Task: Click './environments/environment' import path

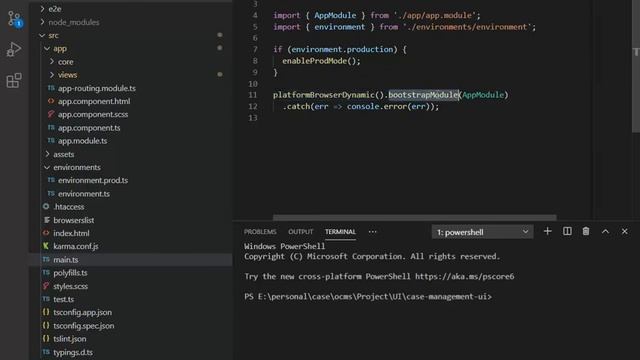Action: (x=467, y=27)
